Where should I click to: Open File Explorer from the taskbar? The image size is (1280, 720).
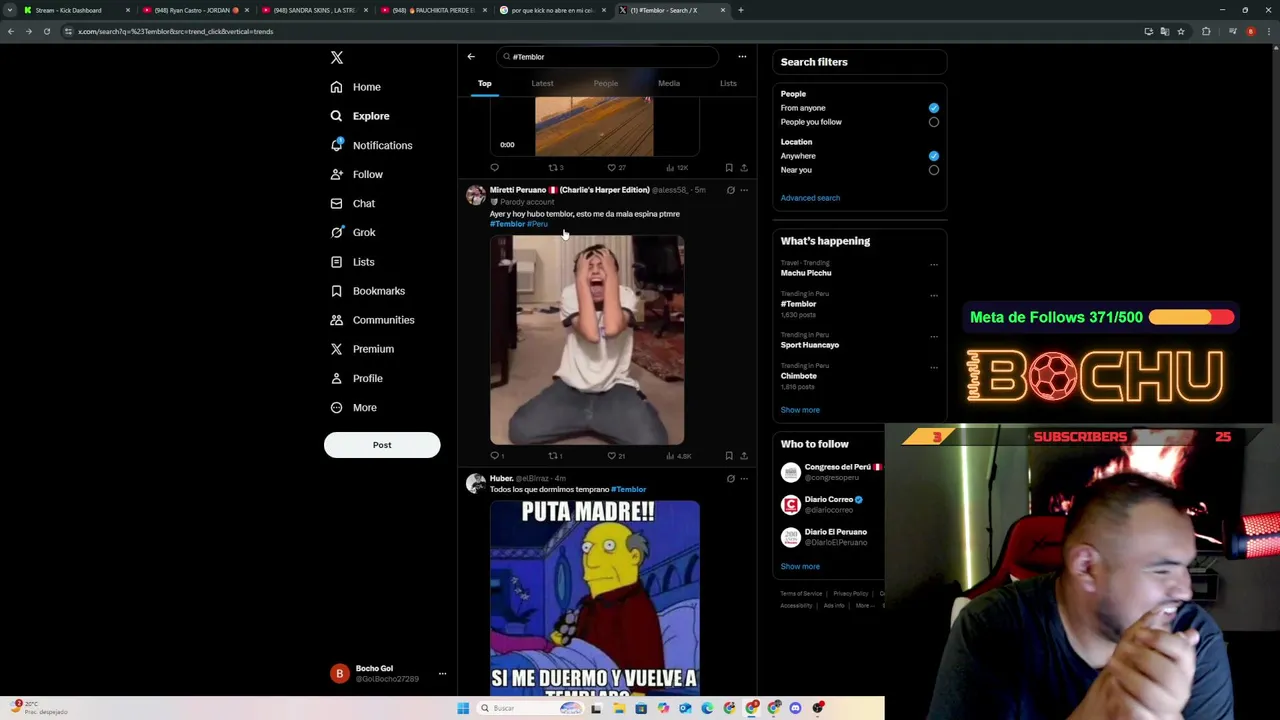coord(619,708)
